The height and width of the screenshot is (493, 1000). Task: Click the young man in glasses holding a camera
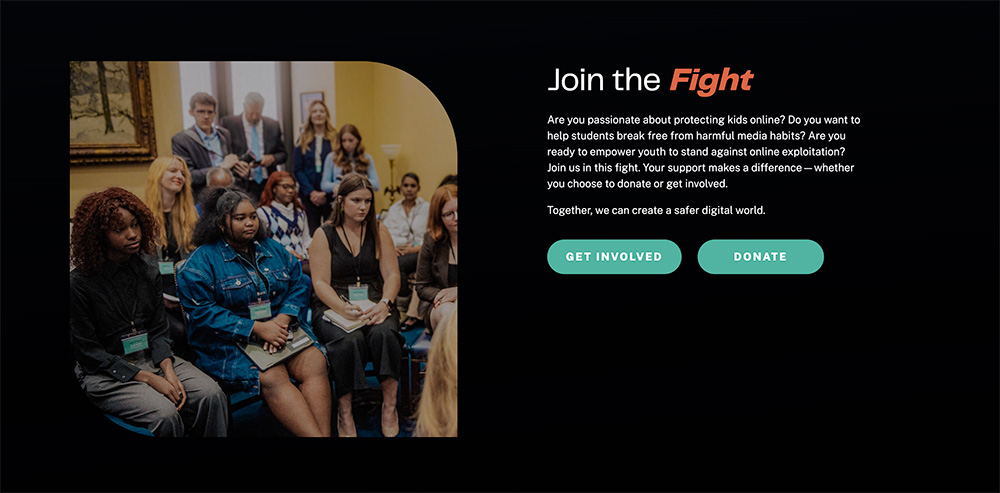[x=204, y=142]
